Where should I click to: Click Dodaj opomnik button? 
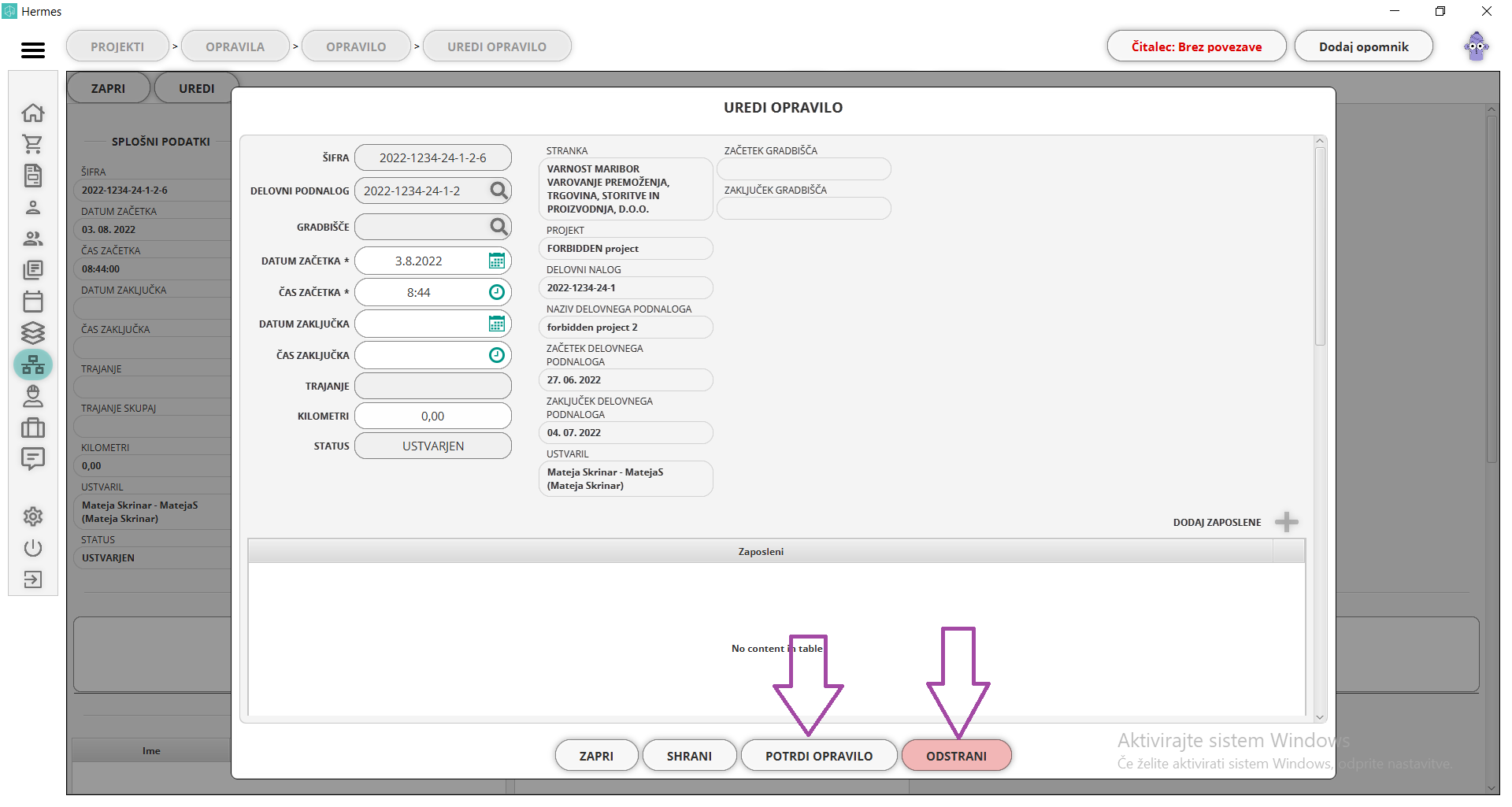(x=1363, y=46)
